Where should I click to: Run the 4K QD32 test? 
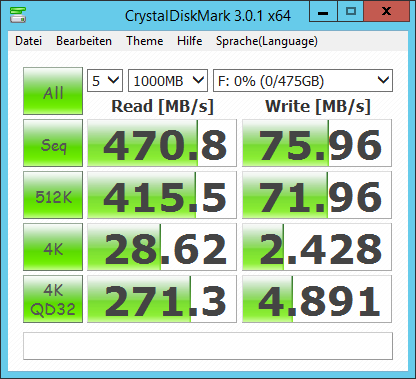click(x=53, y=299)
